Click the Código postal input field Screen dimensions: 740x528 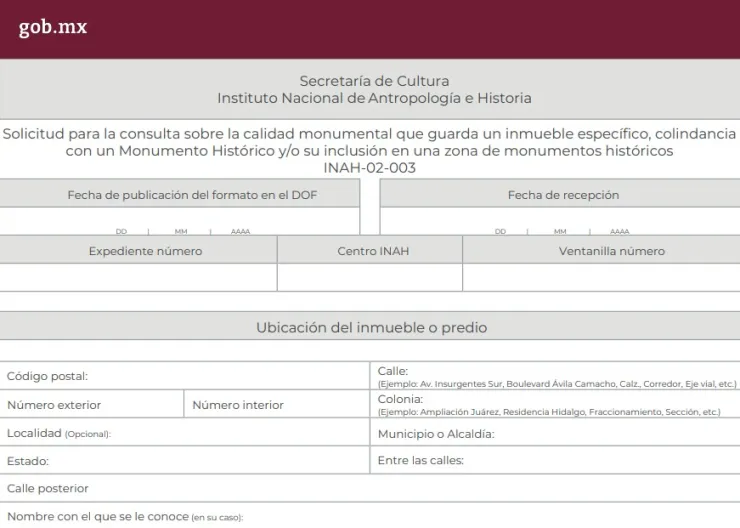coord(185,376)
